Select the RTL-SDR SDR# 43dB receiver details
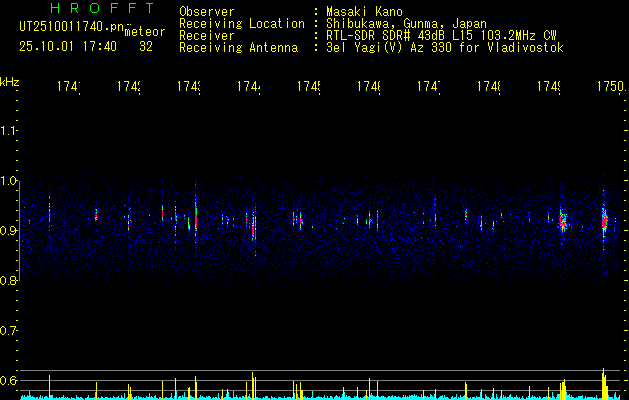The height and width of the screenshot is (400, 629). (x=441, y=36)
